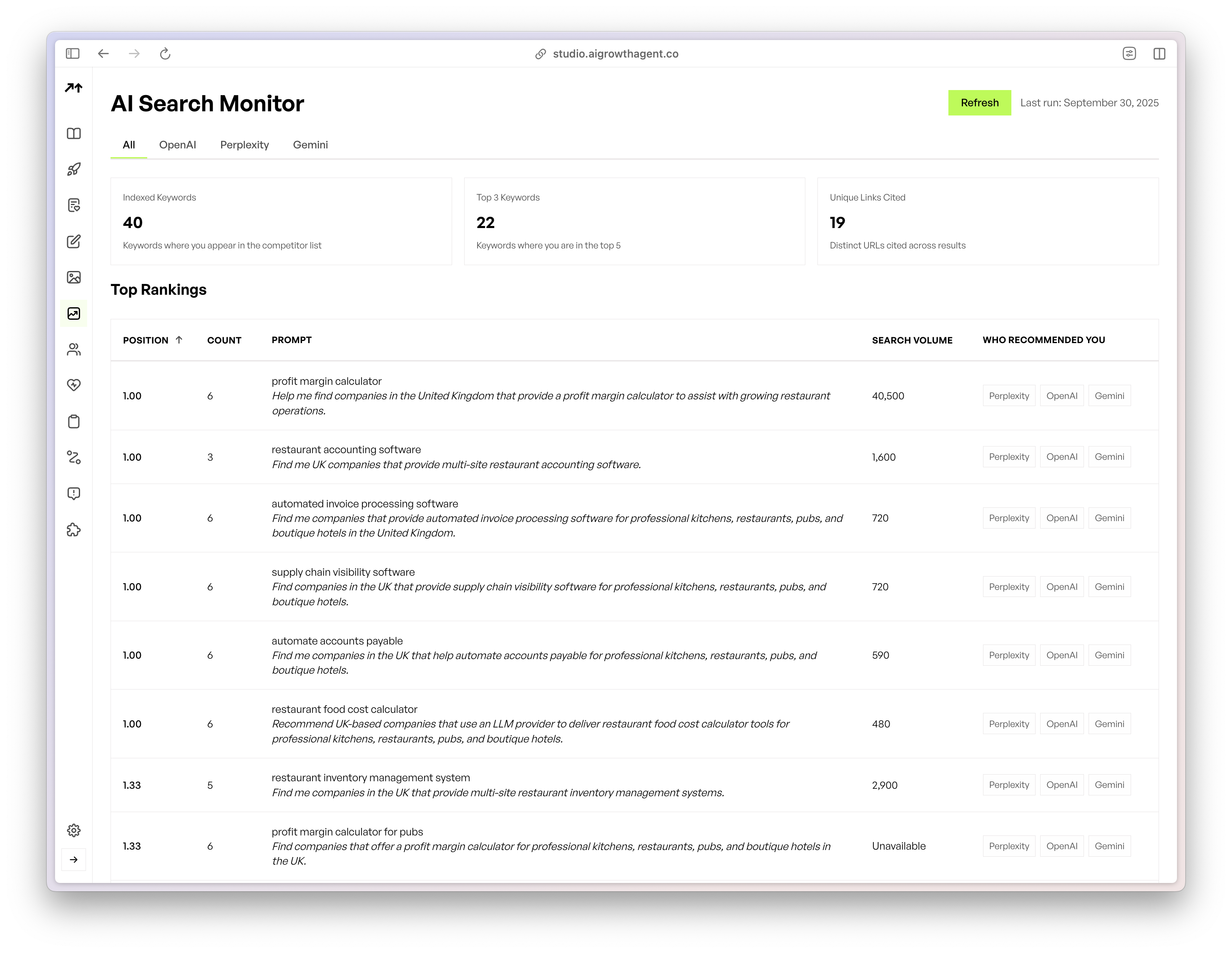Open the users icon in sidebar
Viewport: 1232px width, 953px height.
(74, 350)
